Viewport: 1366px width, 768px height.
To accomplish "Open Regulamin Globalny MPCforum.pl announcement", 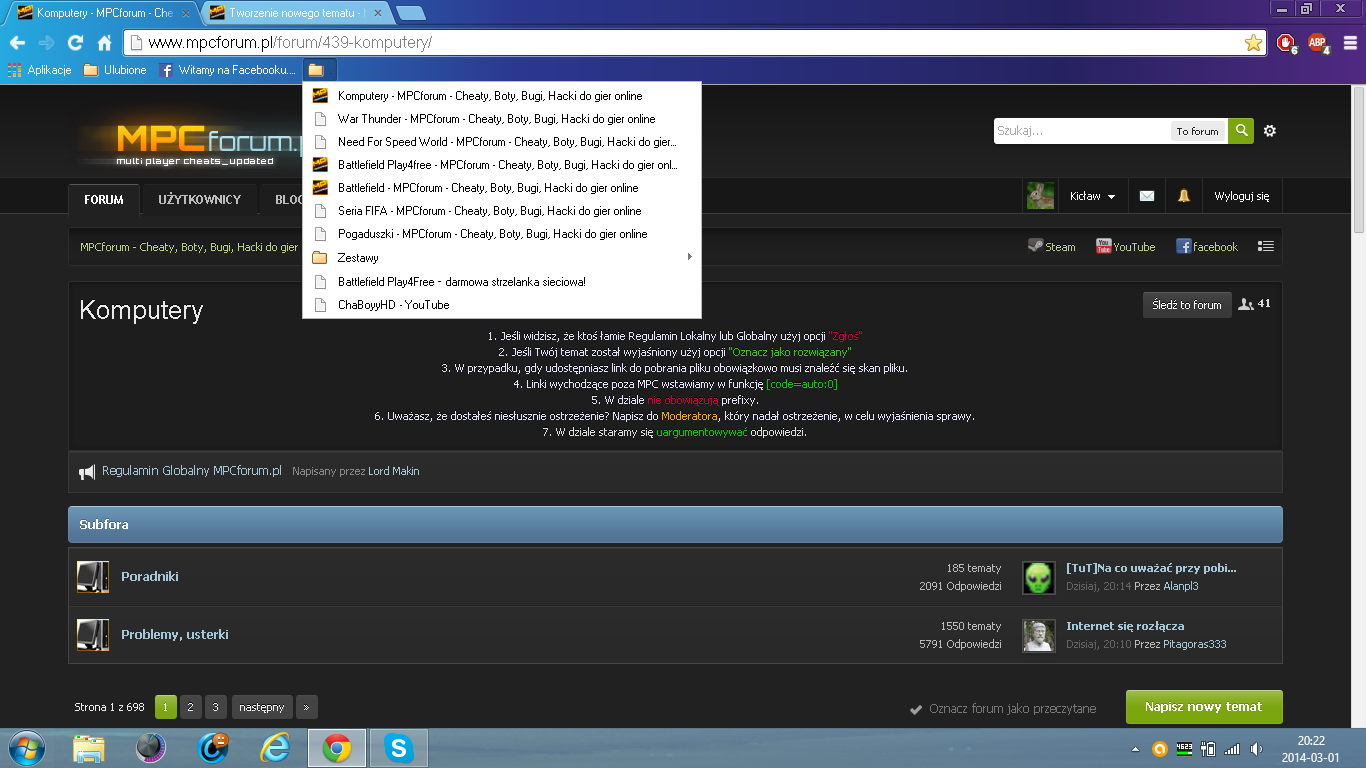I will pyautogui.click(x=192, y=470).
